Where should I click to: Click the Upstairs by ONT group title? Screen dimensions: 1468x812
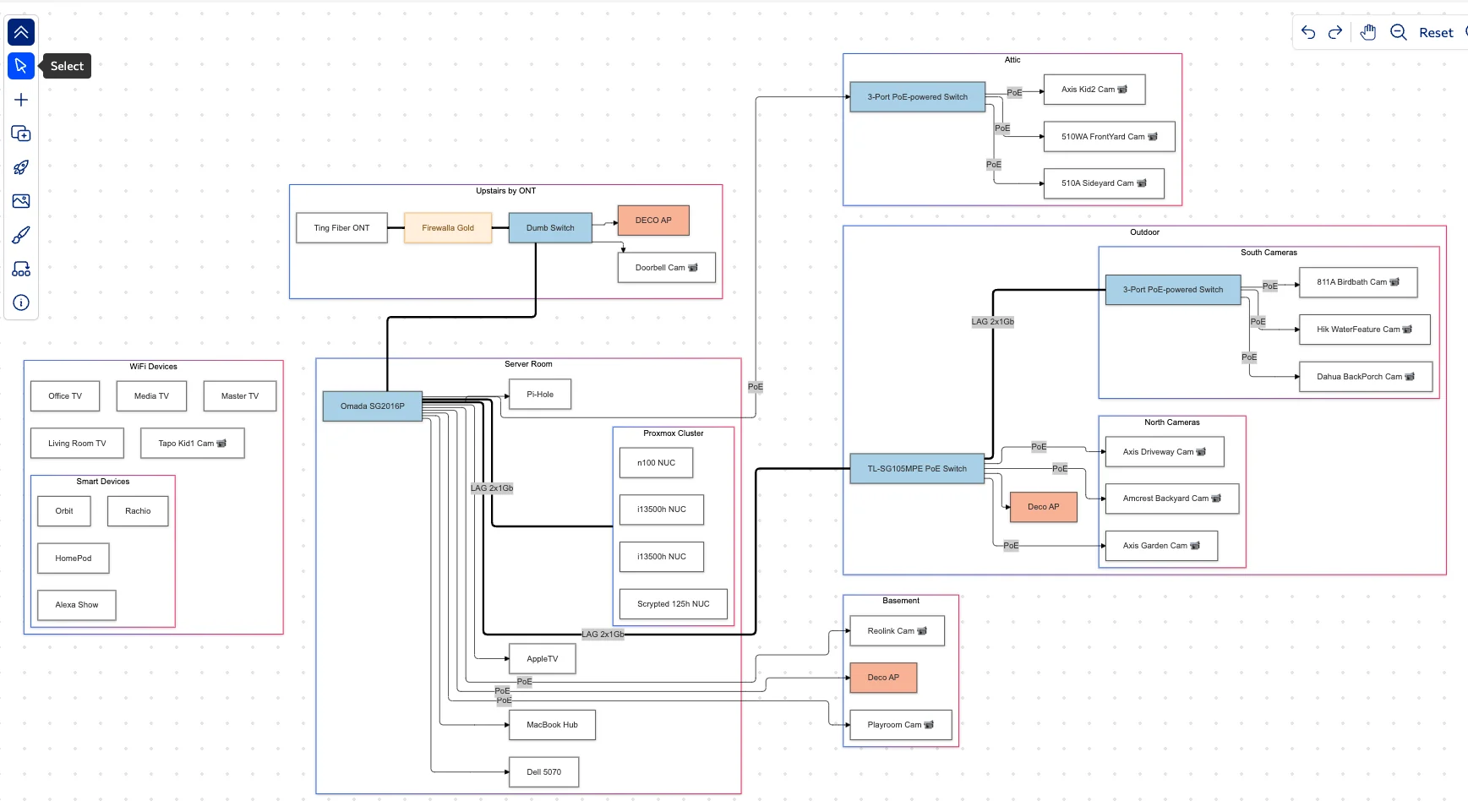505,191
